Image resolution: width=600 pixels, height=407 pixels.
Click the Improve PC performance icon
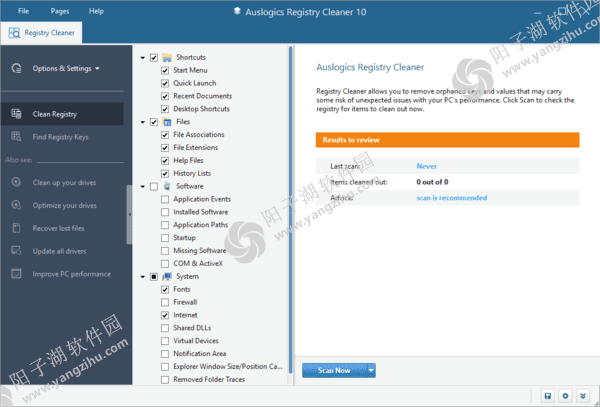[16, 274]
